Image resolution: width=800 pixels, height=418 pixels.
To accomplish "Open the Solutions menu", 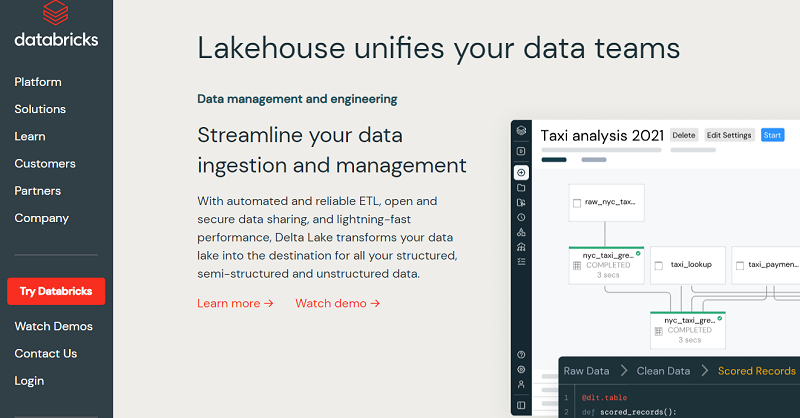I will pyautogui.click(x=40, y=109).
